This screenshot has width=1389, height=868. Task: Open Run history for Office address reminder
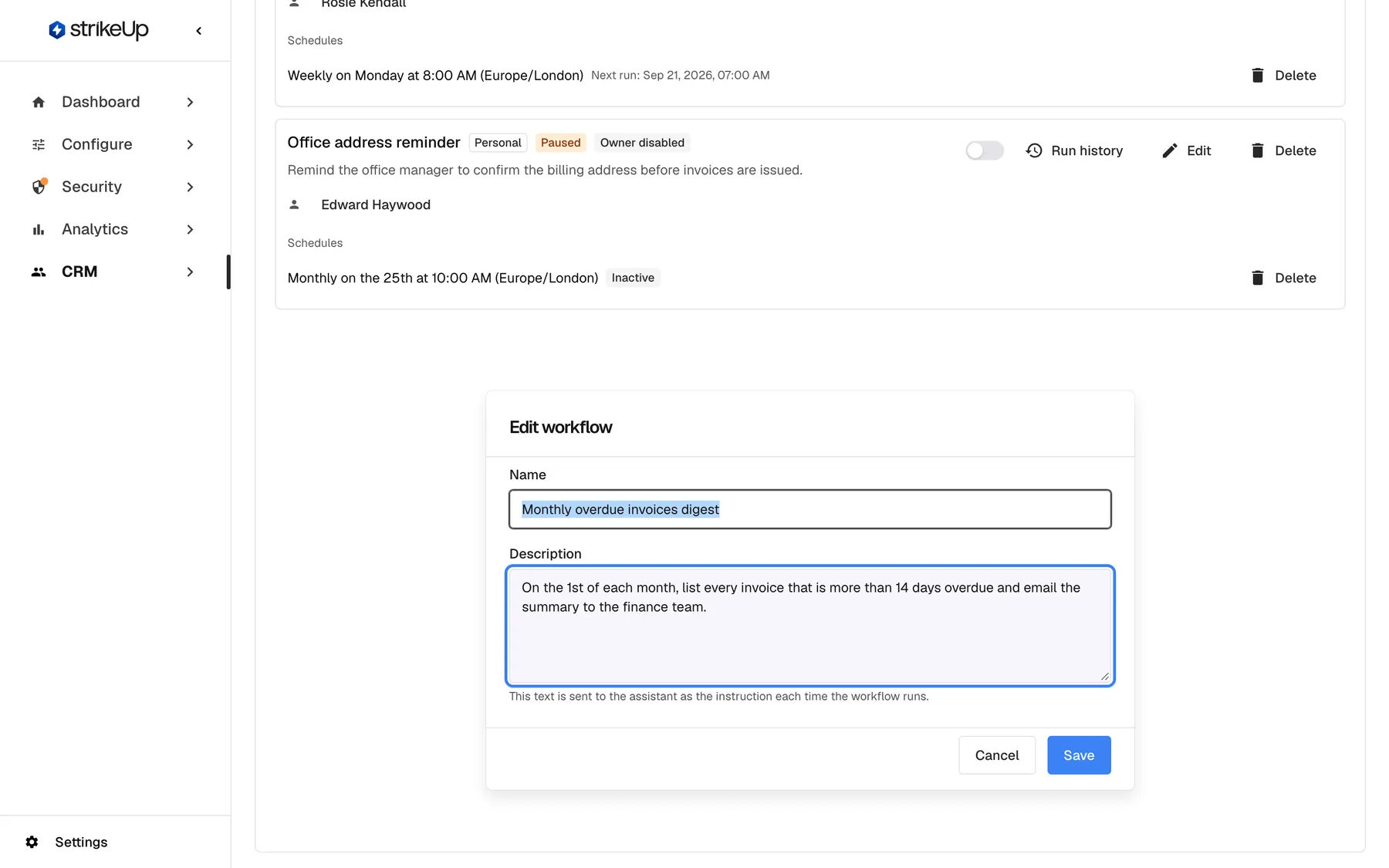1074,150
